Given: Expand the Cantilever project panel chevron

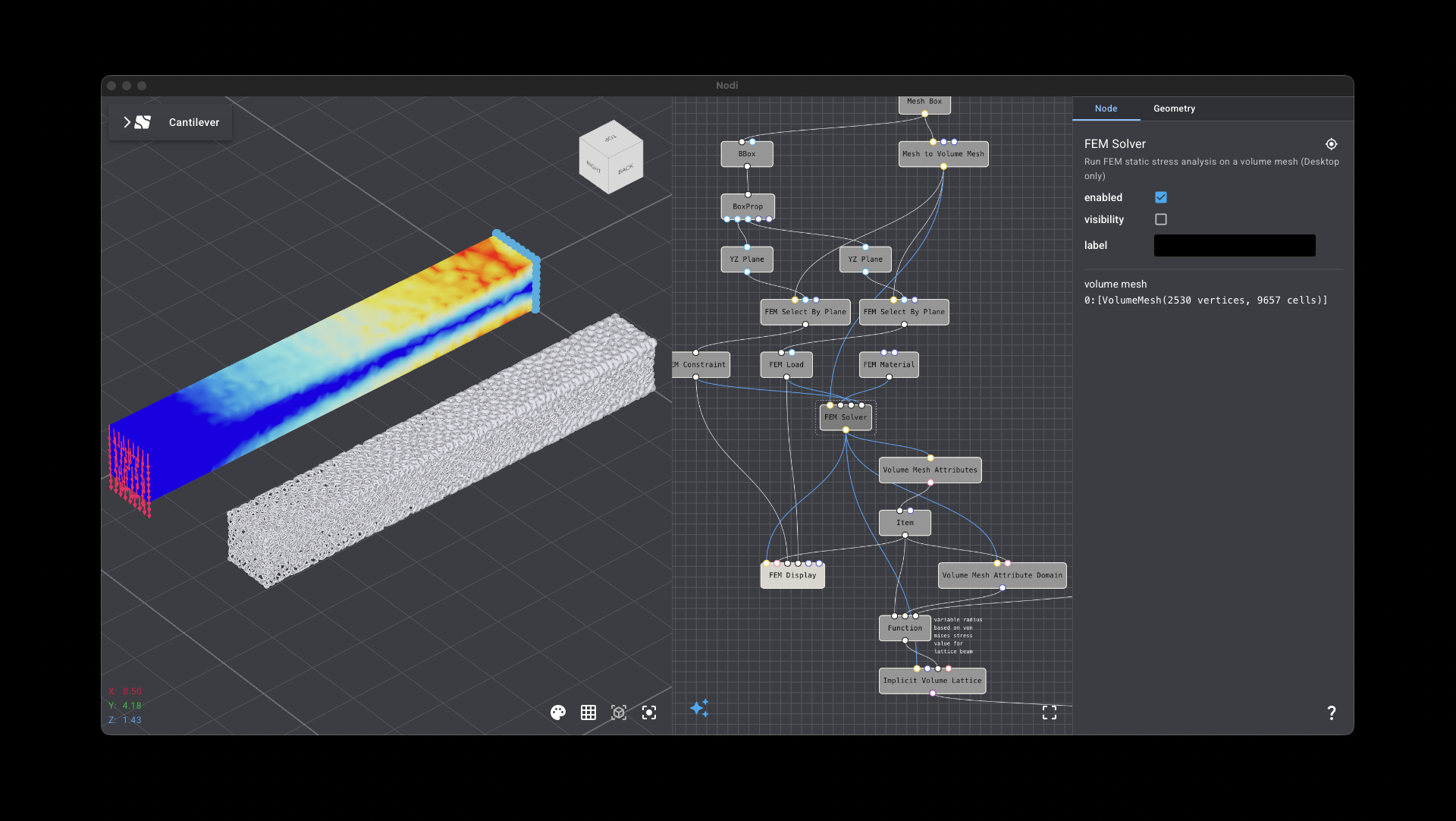Looking at the screenshot, I should point(126,121).
